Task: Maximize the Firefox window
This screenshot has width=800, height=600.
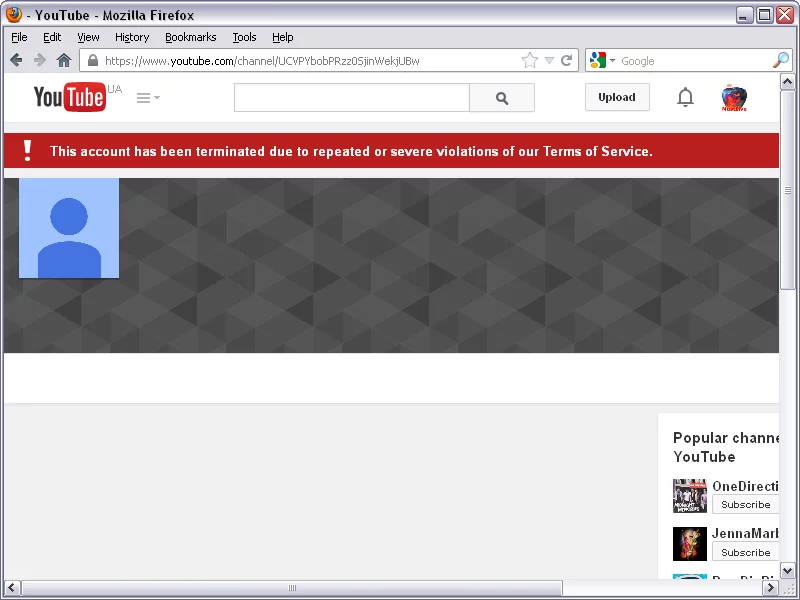Action: pyautogui.click(x=764, y=15)
